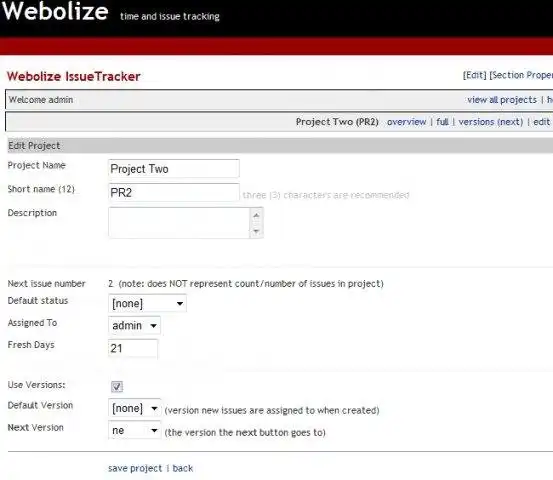553x480 pixels.
Task: Open the full project view link
Action: pos(442,122)
